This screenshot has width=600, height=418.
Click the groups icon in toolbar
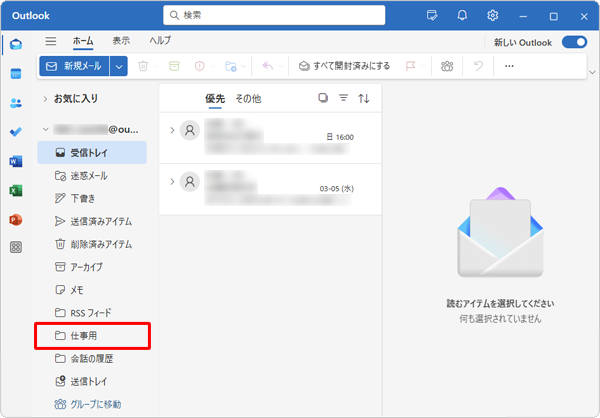click(447, 66)
